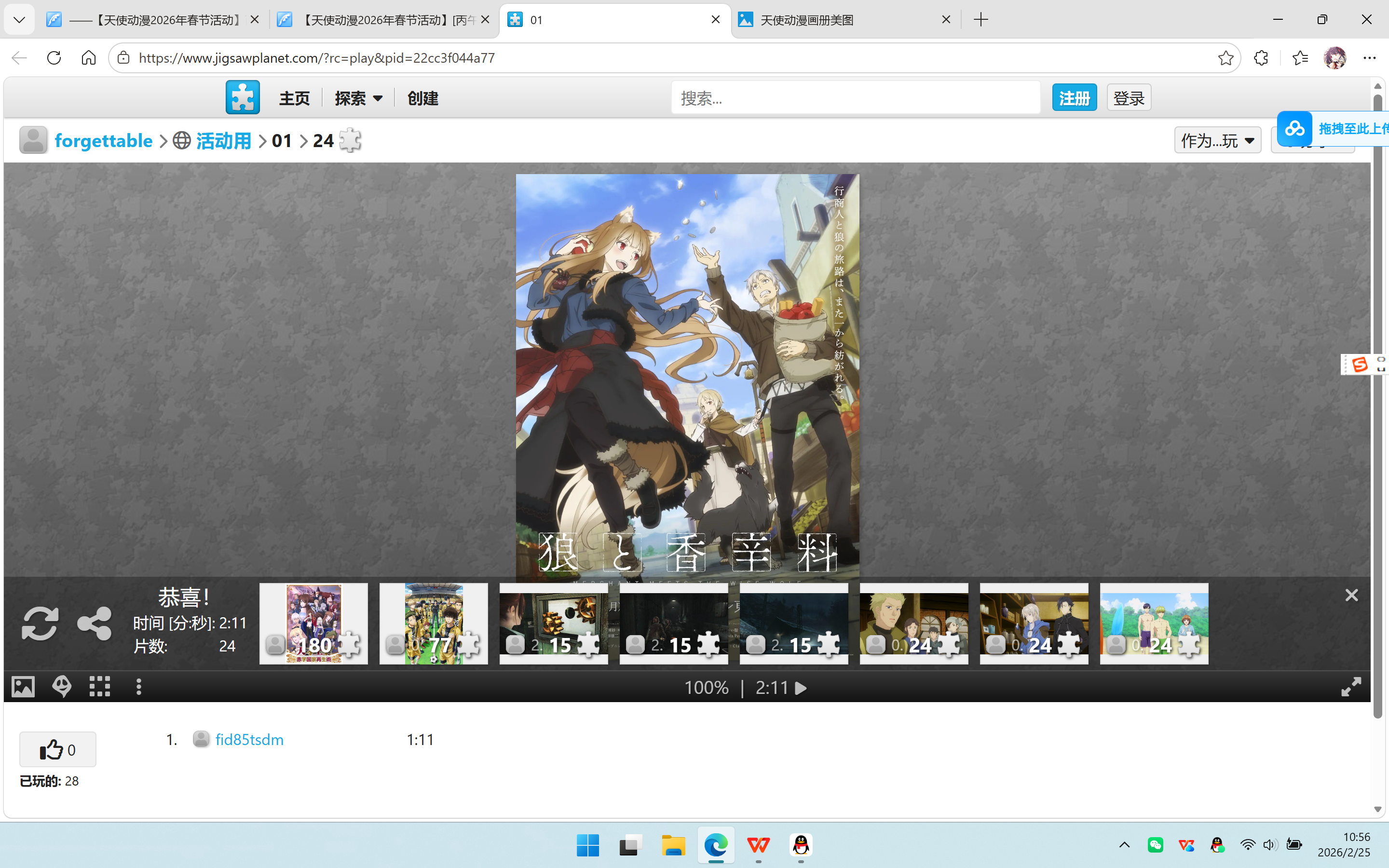
Task: Play the solving replay animation
Action: 801,687
